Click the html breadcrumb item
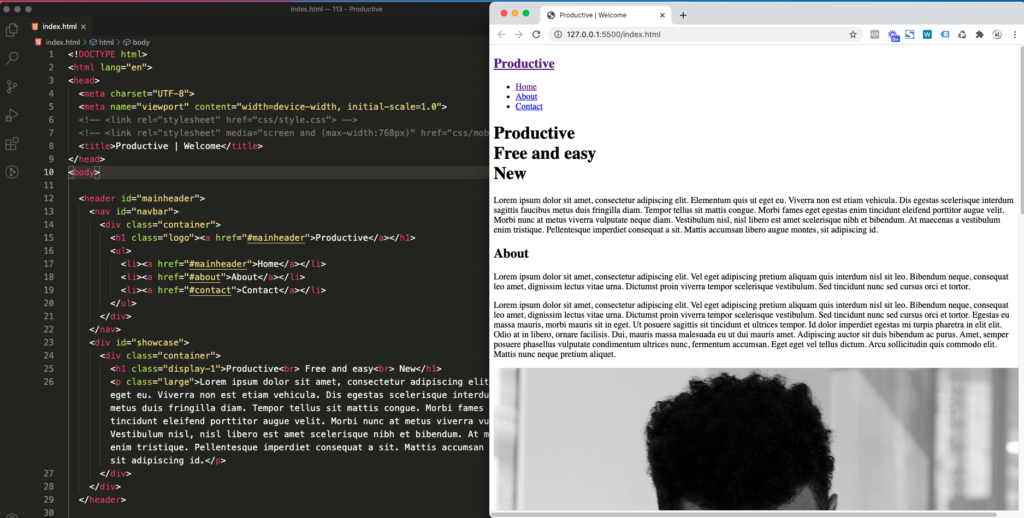This screenshot has width=1024, height=518. tap(101, 42)
